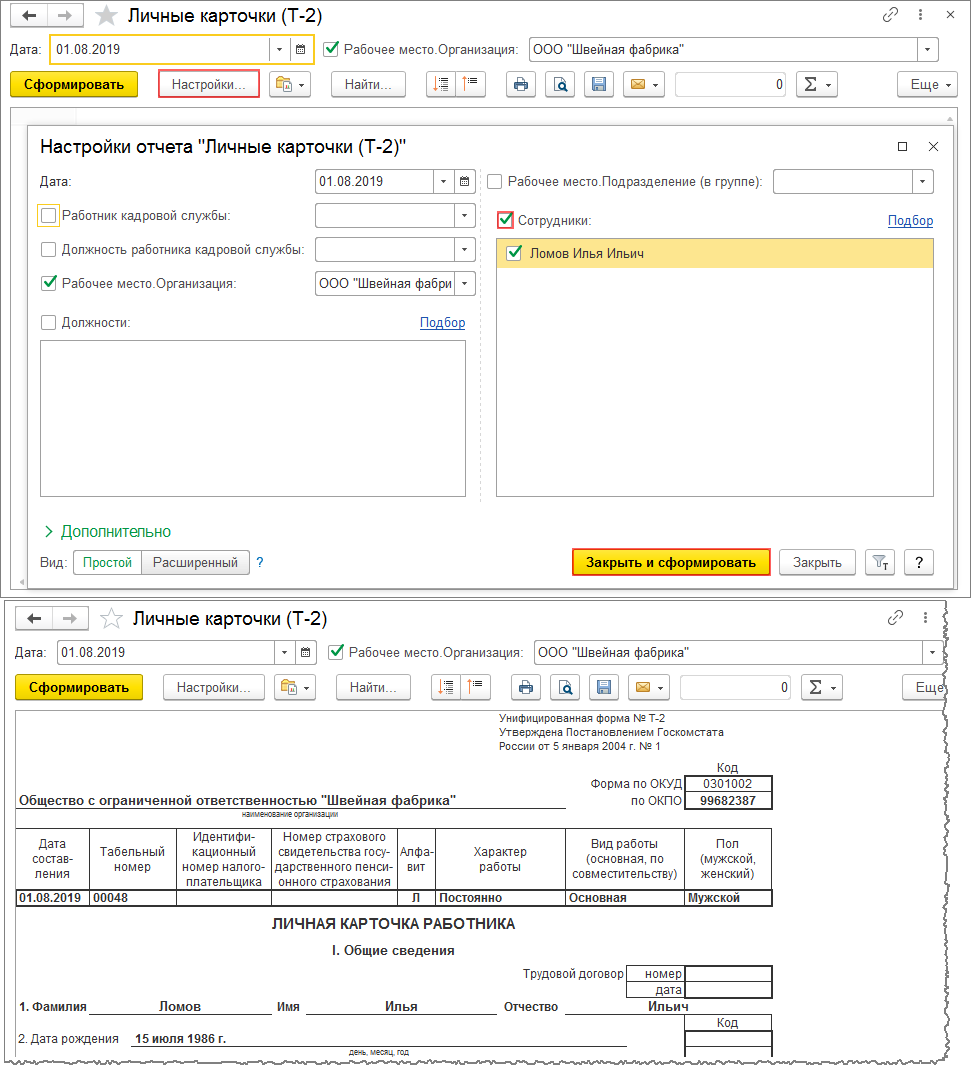Open Работник кадровой службы dropdown

click(x=464, y=215)
